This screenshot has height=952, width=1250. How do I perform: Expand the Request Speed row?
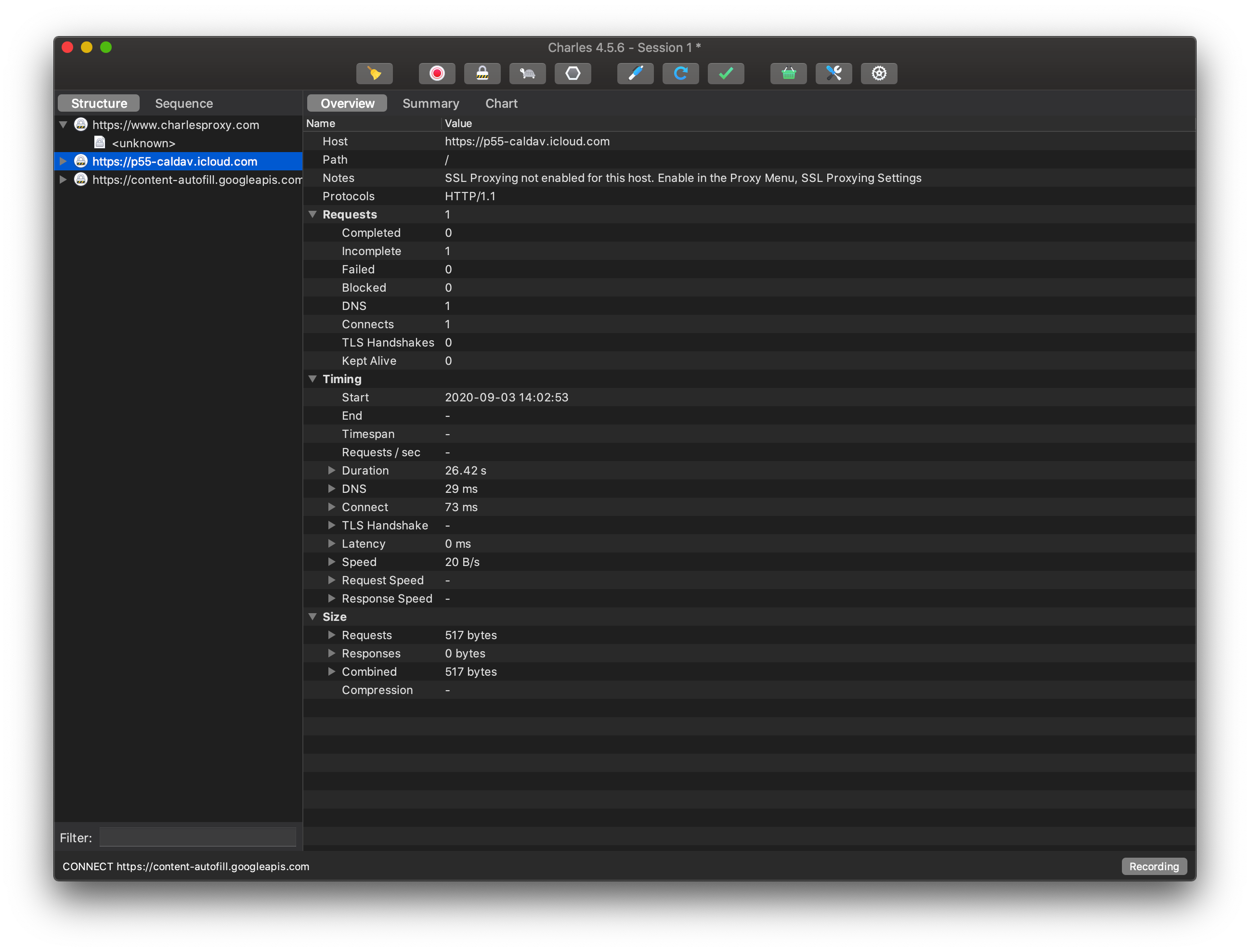click(x=332, y=579)
